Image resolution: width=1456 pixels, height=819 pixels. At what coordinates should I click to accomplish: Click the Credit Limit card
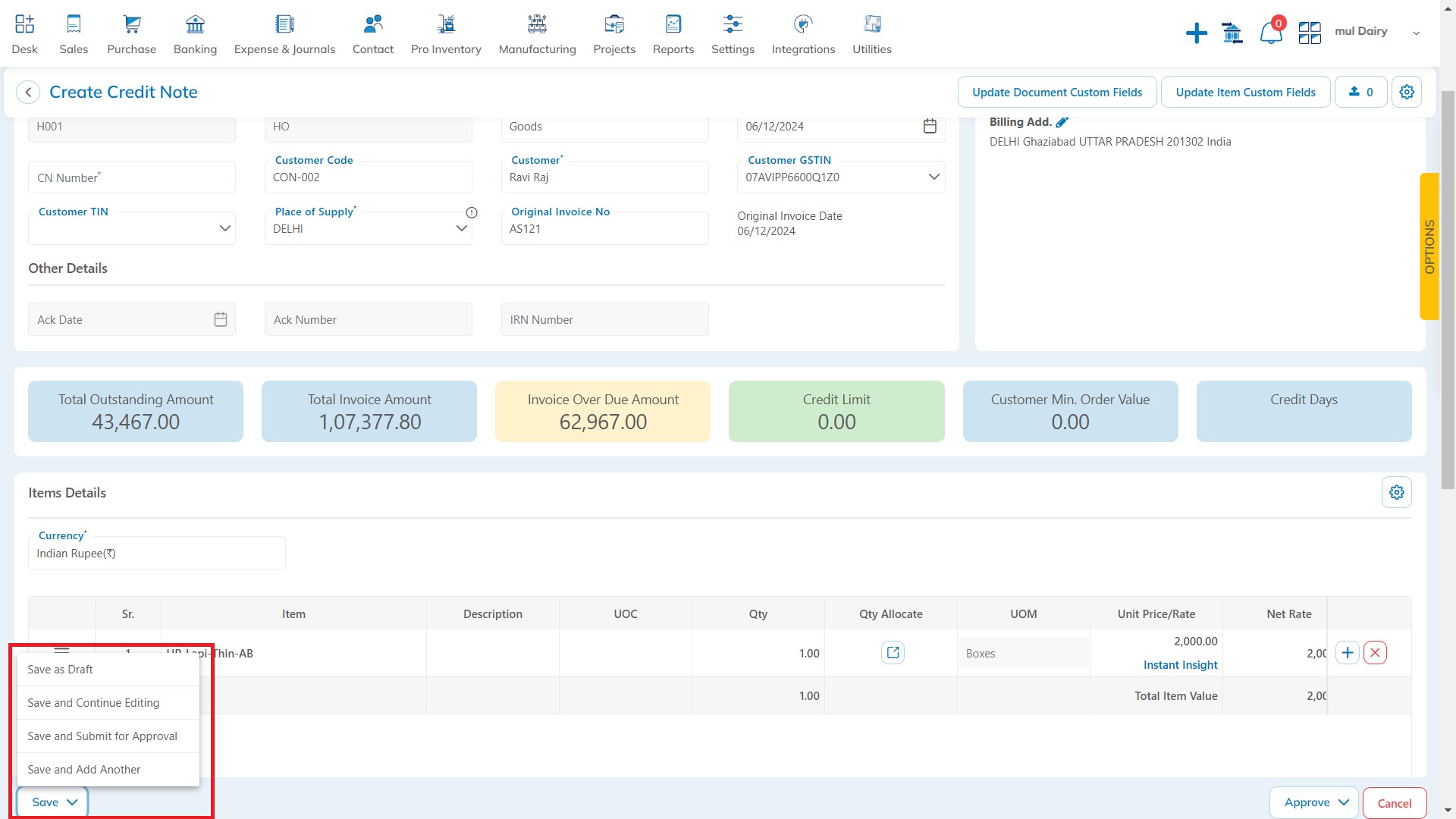pyautogui.click(x=836, y=411)
